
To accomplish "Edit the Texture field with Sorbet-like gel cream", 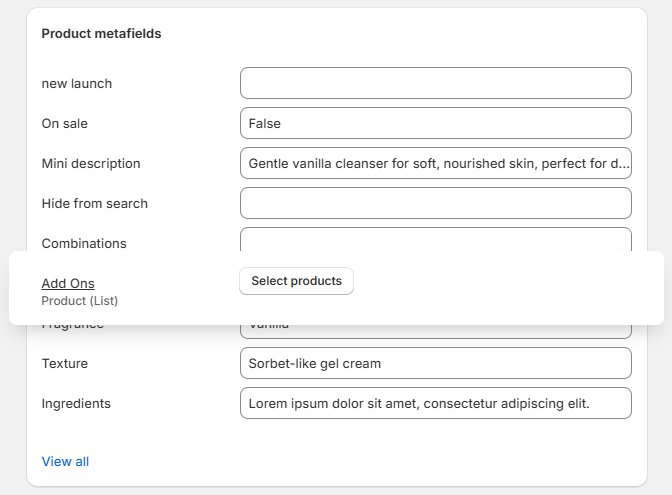I will (435, 363).
